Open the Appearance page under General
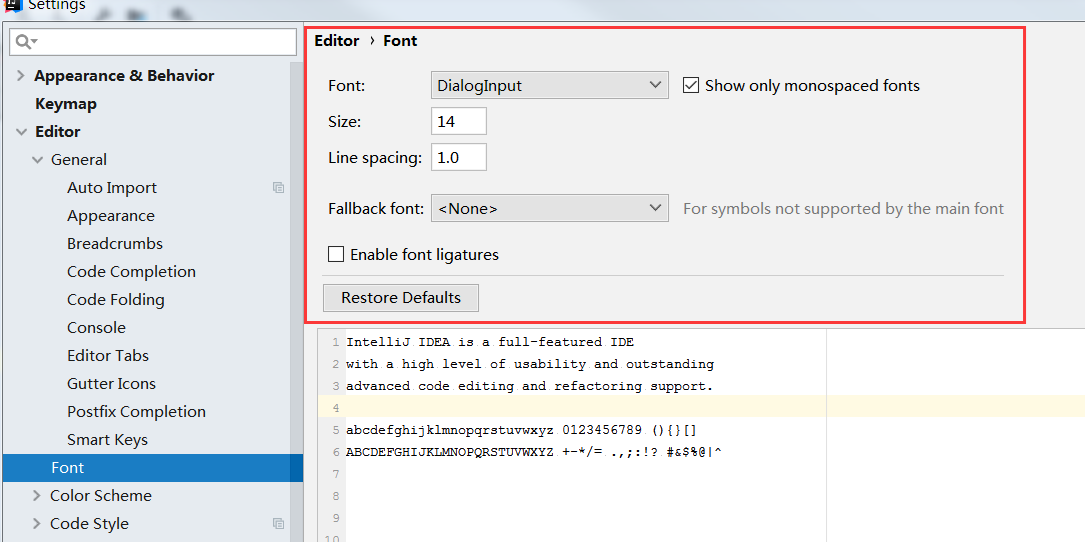Screen dimensions: 1085x542 pyautogui.click(x=111, y=216)
